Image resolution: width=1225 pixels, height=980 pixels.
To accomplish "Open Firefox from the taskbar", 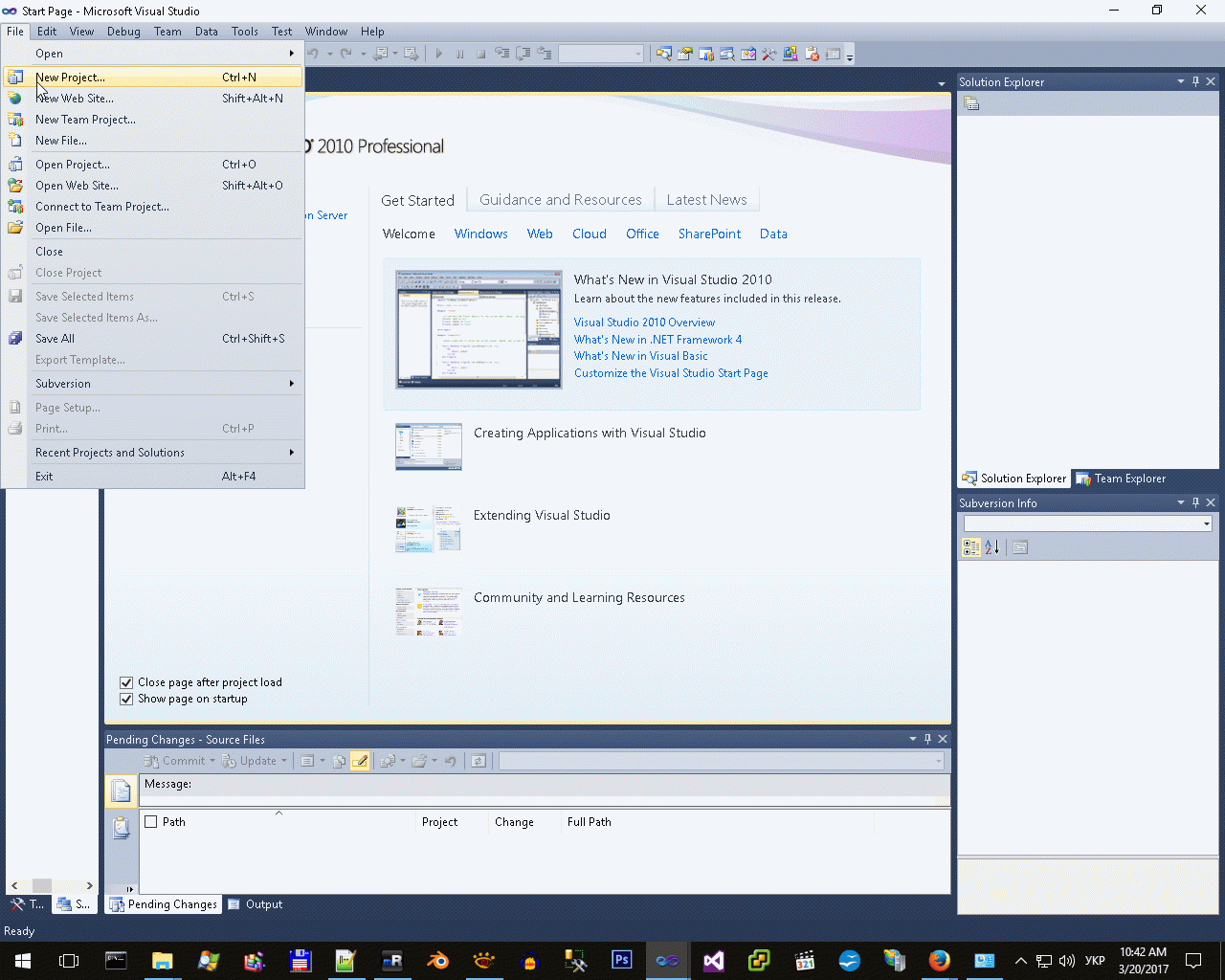I will [x=940, y=960].
